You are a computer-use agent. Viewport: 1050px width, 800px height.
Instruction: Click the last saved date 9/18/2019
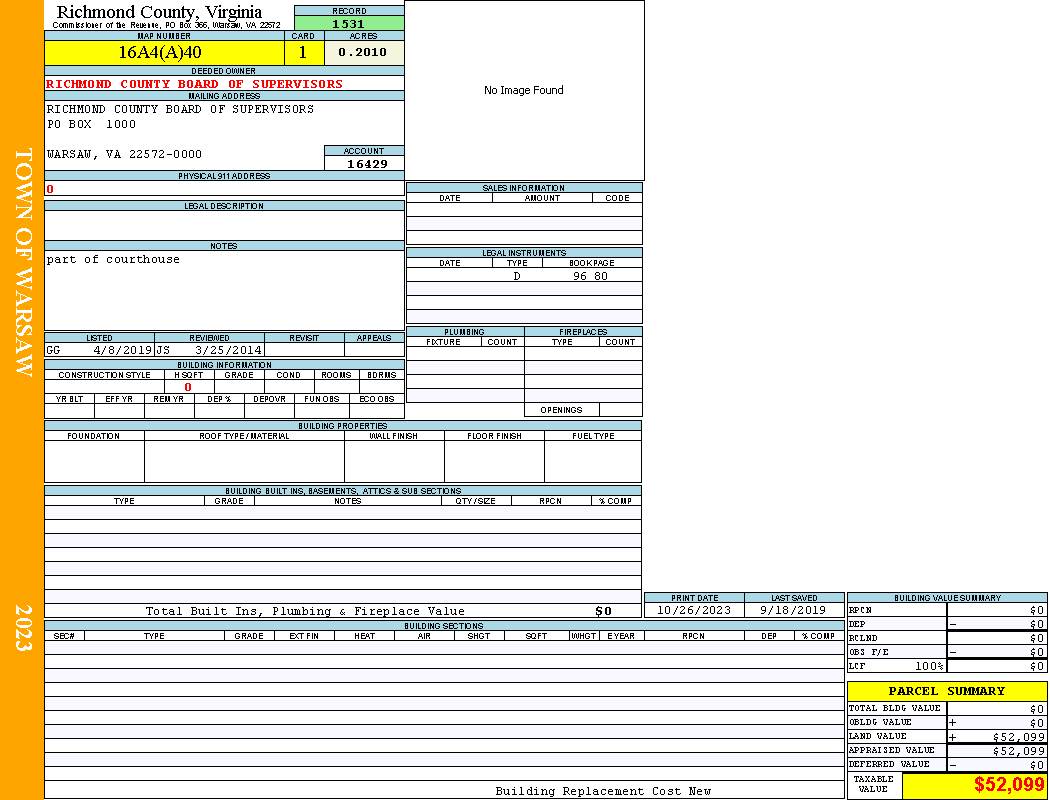pyautogui.click(x=793, y=610)
